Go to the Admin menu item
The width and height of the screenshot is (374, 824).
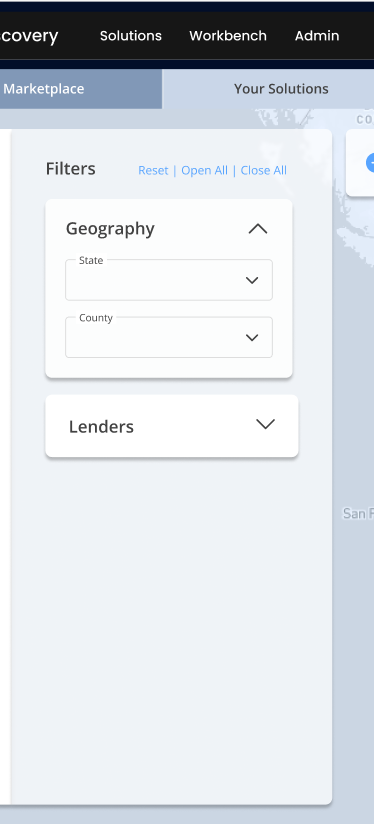coord(317,36)
